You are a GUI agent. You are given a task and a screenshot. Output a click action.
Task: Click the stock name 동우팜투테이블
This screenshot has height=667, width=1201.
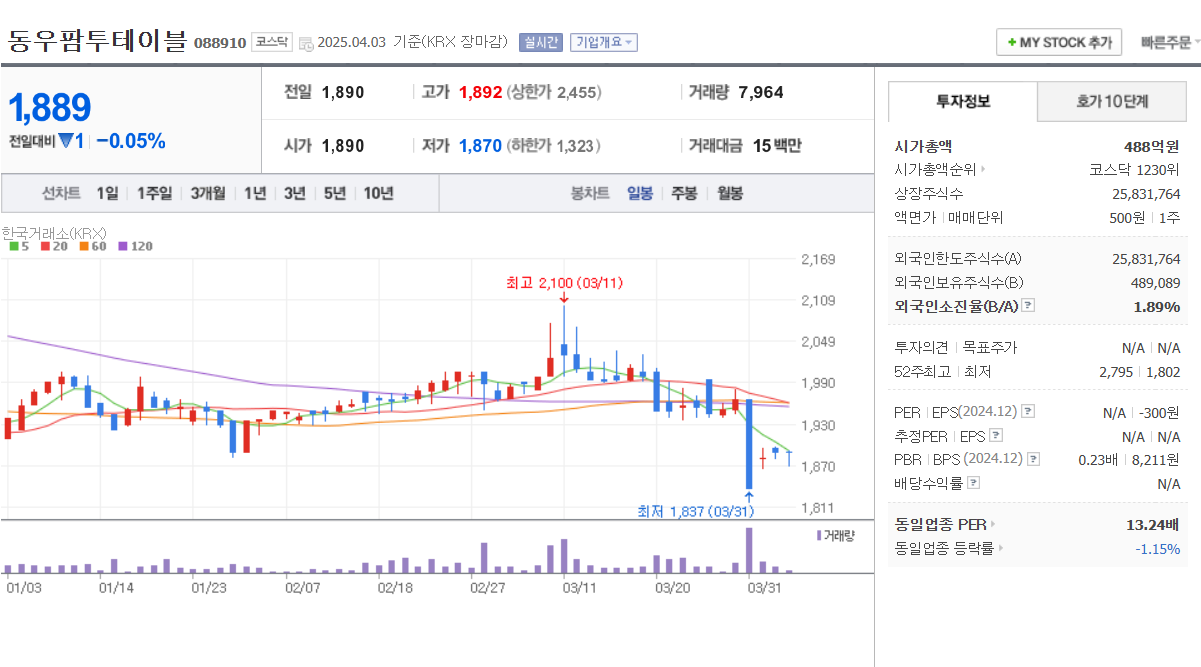(x=97, y=41)
